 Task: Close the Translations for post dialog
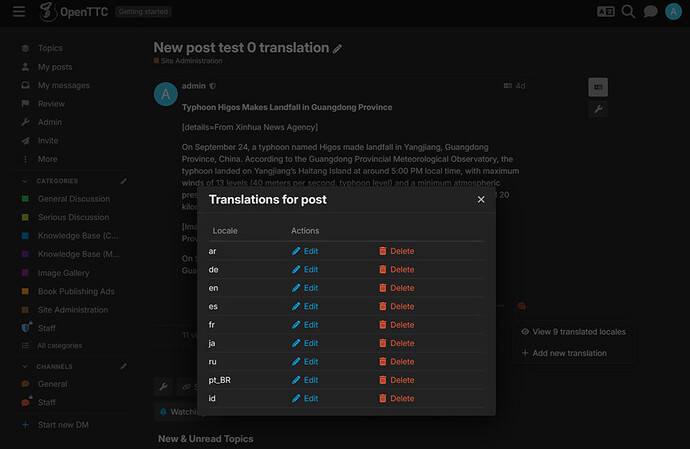481,199
